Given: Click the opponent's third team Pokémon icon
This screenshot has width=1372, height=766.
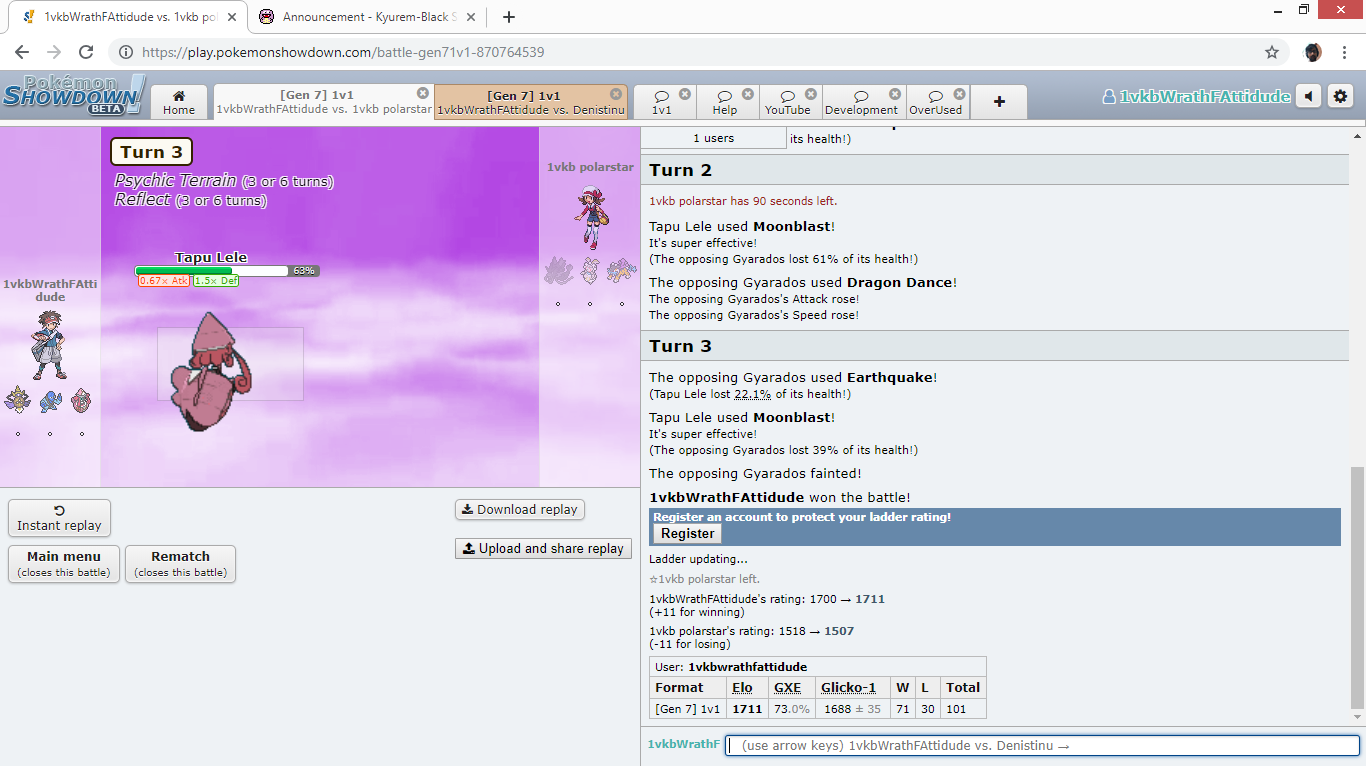Looking at the screenshot, I should pyautogui.click(x=622, y=270).
